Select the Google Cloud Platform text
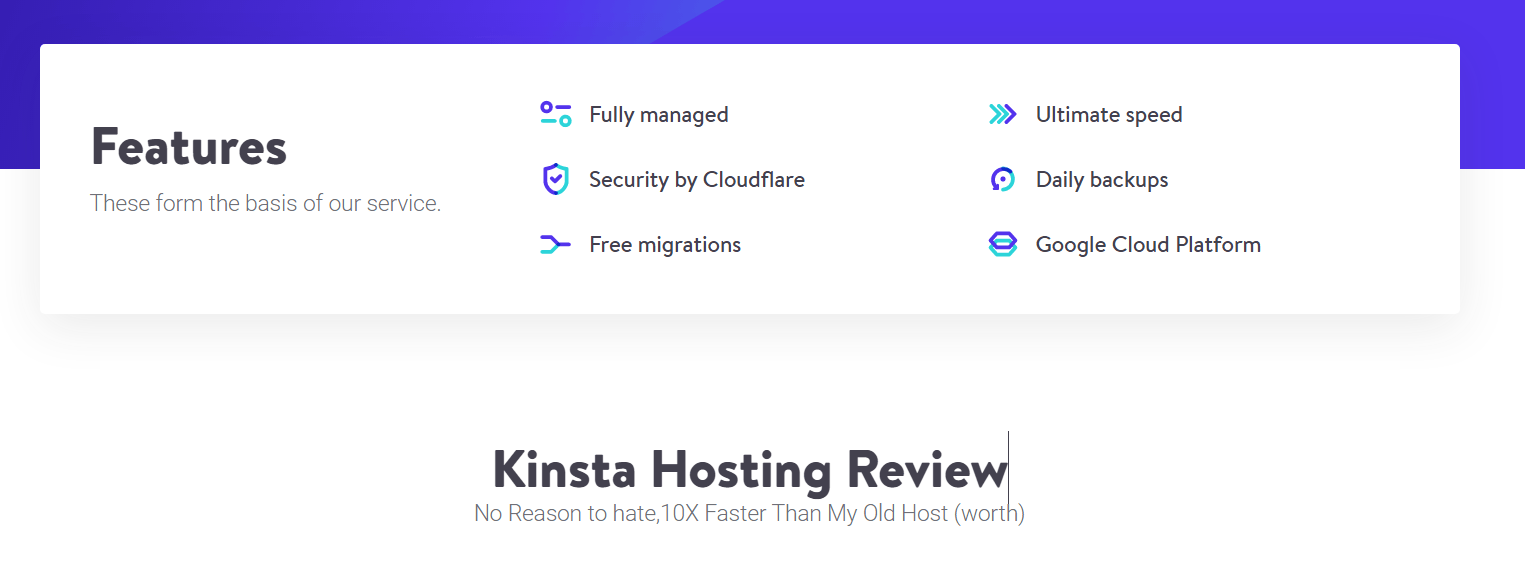 point(1148,245)
